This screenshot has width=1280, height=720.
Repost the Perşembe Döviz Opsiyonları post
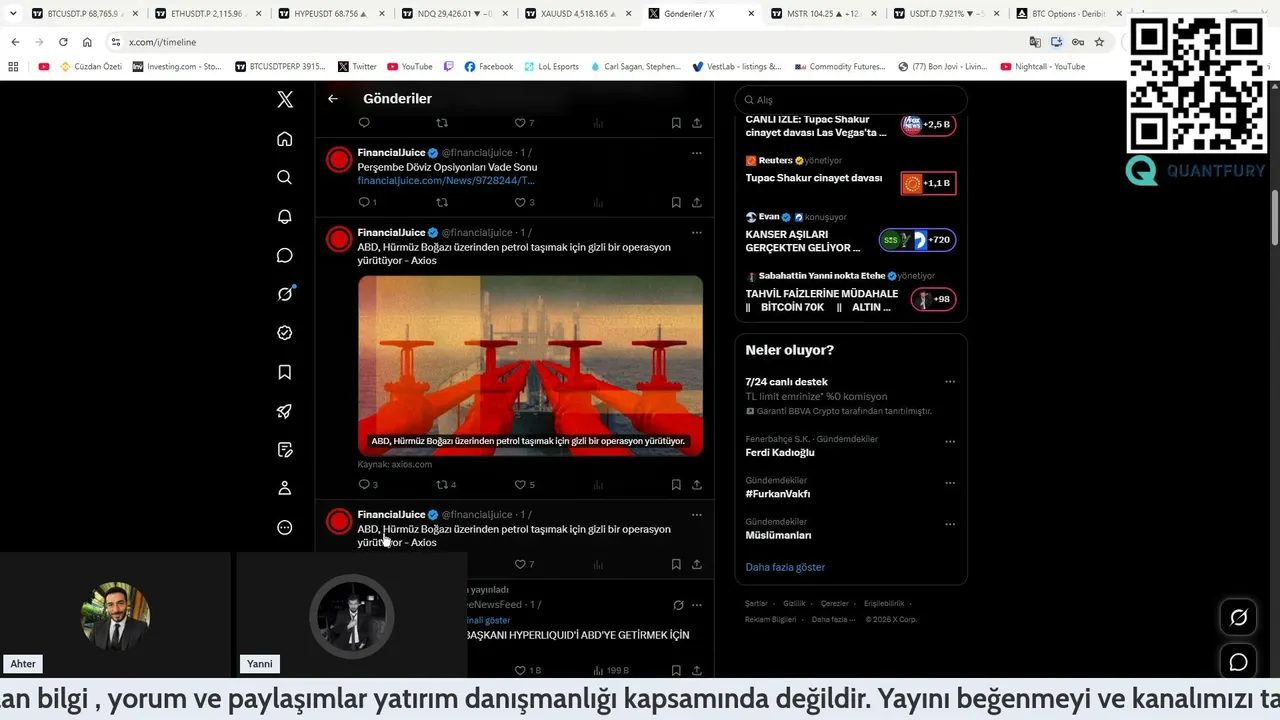tap(442, 202)
